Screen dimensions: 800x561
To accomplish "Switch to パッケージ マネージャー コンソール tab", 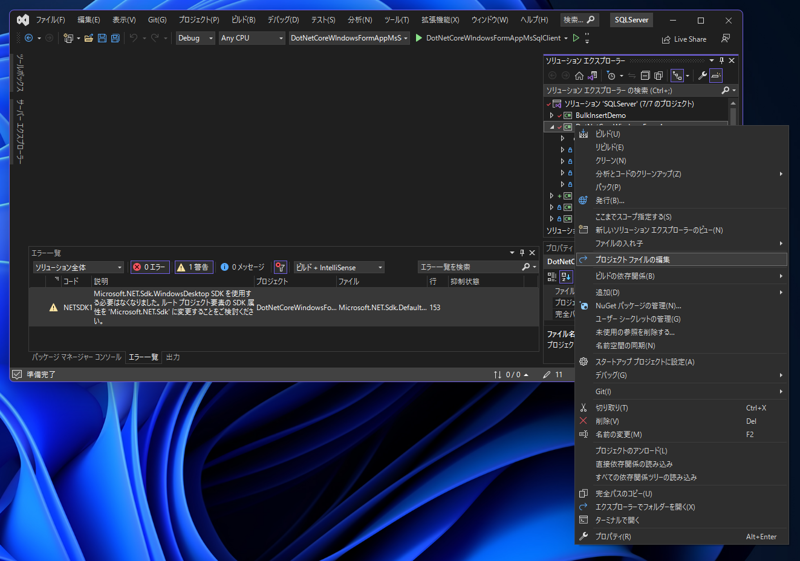I will pyautogui.click(x=77, y=357).
